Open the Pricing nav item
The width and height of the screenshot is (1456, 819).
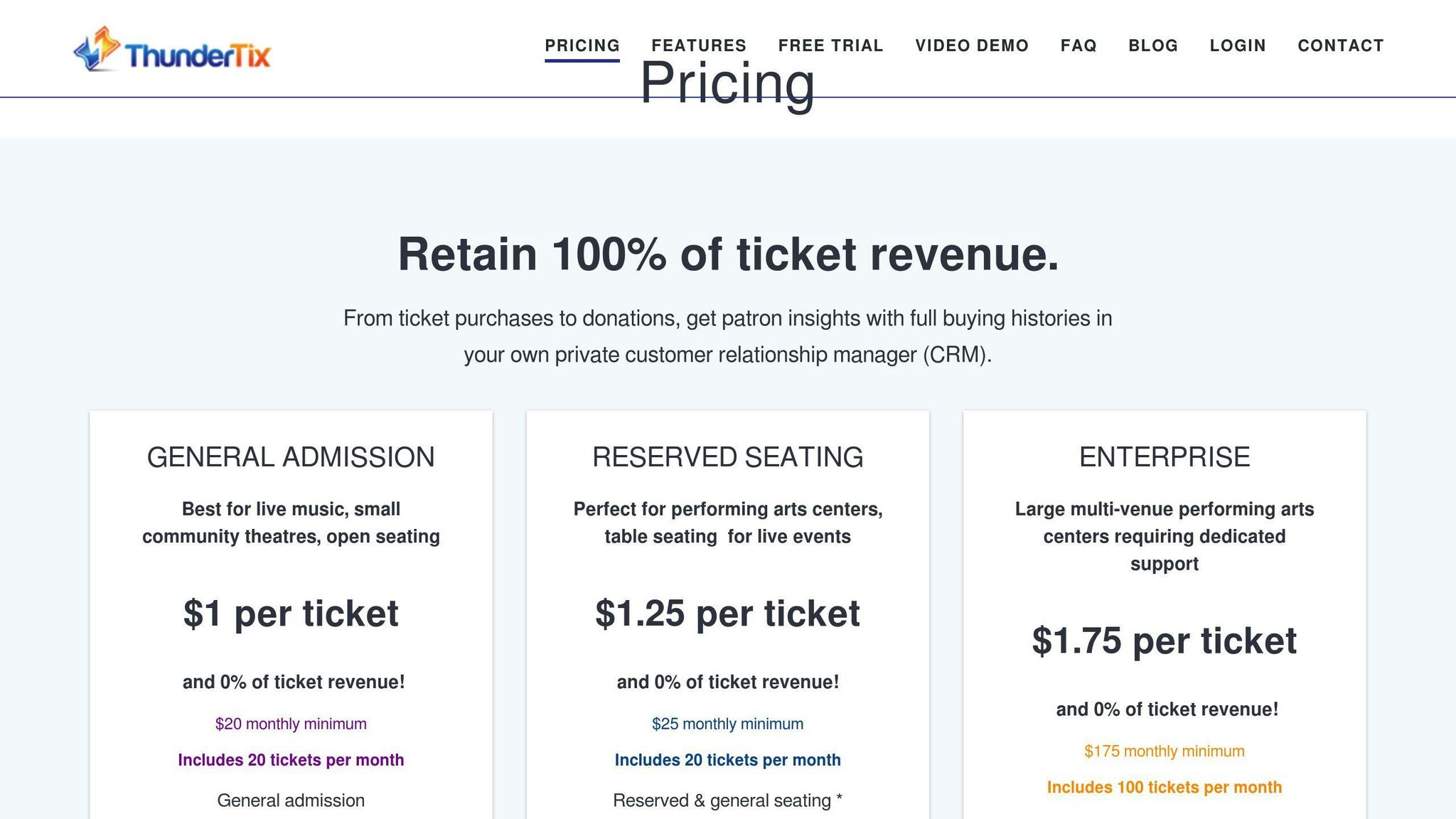[x=582, y=45]
